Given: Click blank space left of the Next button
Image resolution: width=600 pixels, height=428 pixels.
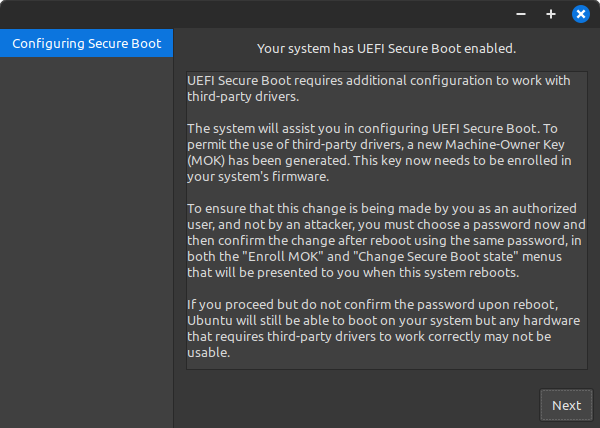Looking at the screenshot, I should coord(360,405).
